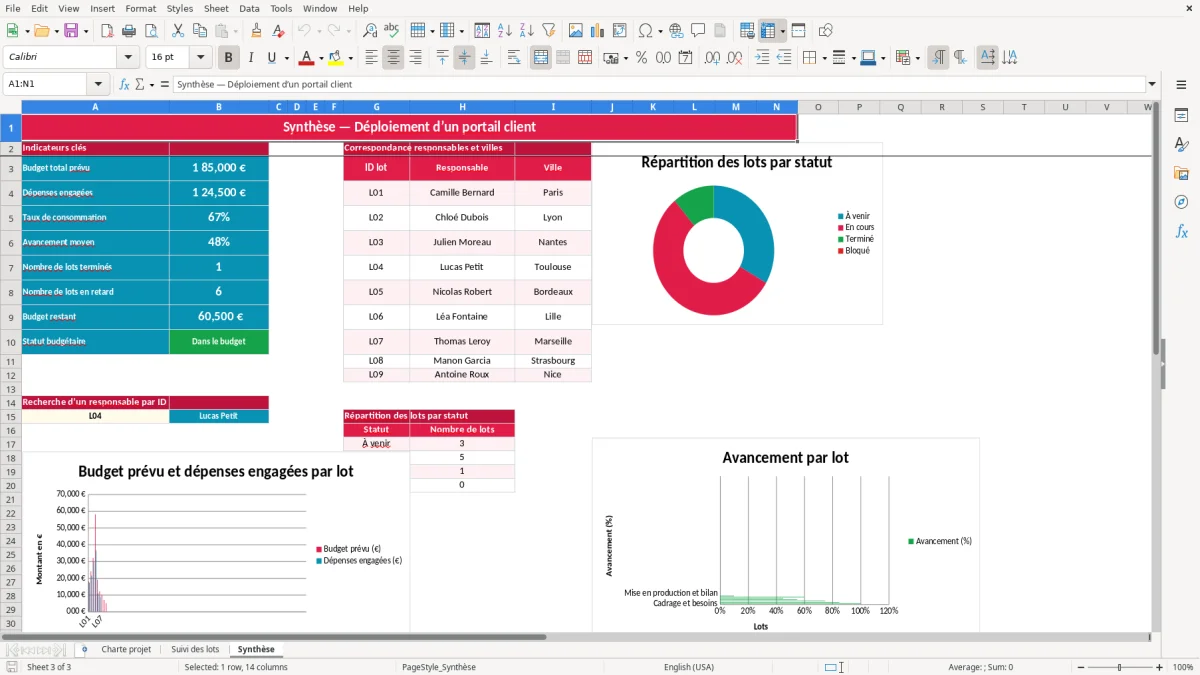Toggle Center Vertically alignment
Image resolution: width=1200 pixels, height=675 pixels.
coord(464,58)
